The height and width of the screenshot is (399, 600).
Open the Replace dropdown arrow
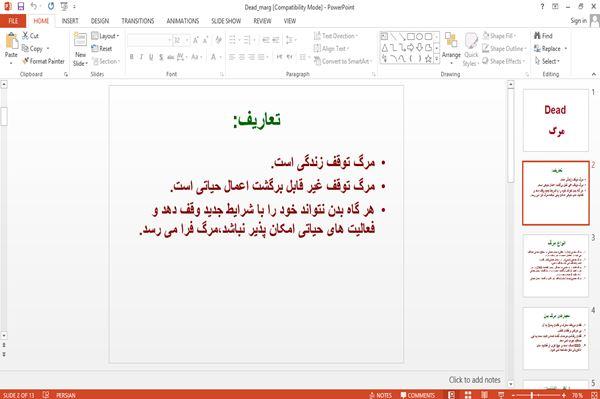pyautogui.click(x=566, y=49)
